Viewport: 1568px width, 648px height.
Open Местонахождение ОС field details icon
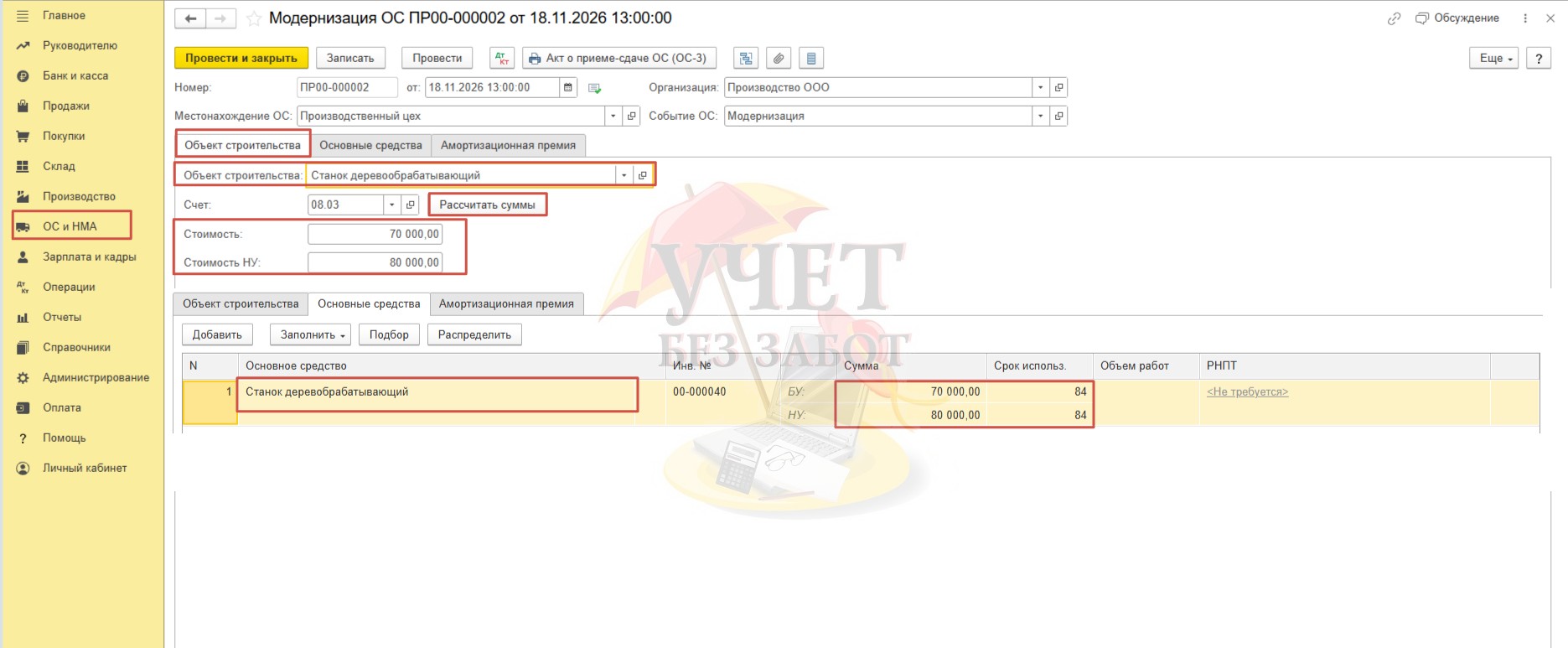(632, 116)
